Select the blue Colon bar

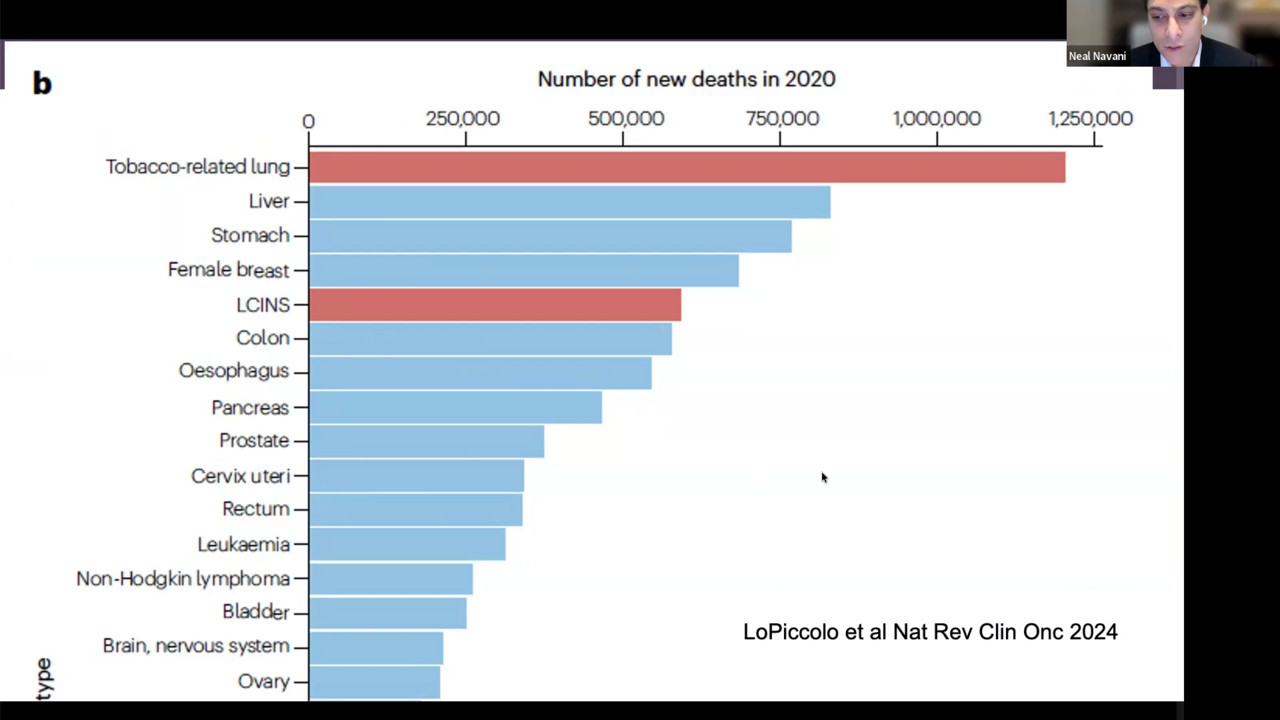click(490, 339)
